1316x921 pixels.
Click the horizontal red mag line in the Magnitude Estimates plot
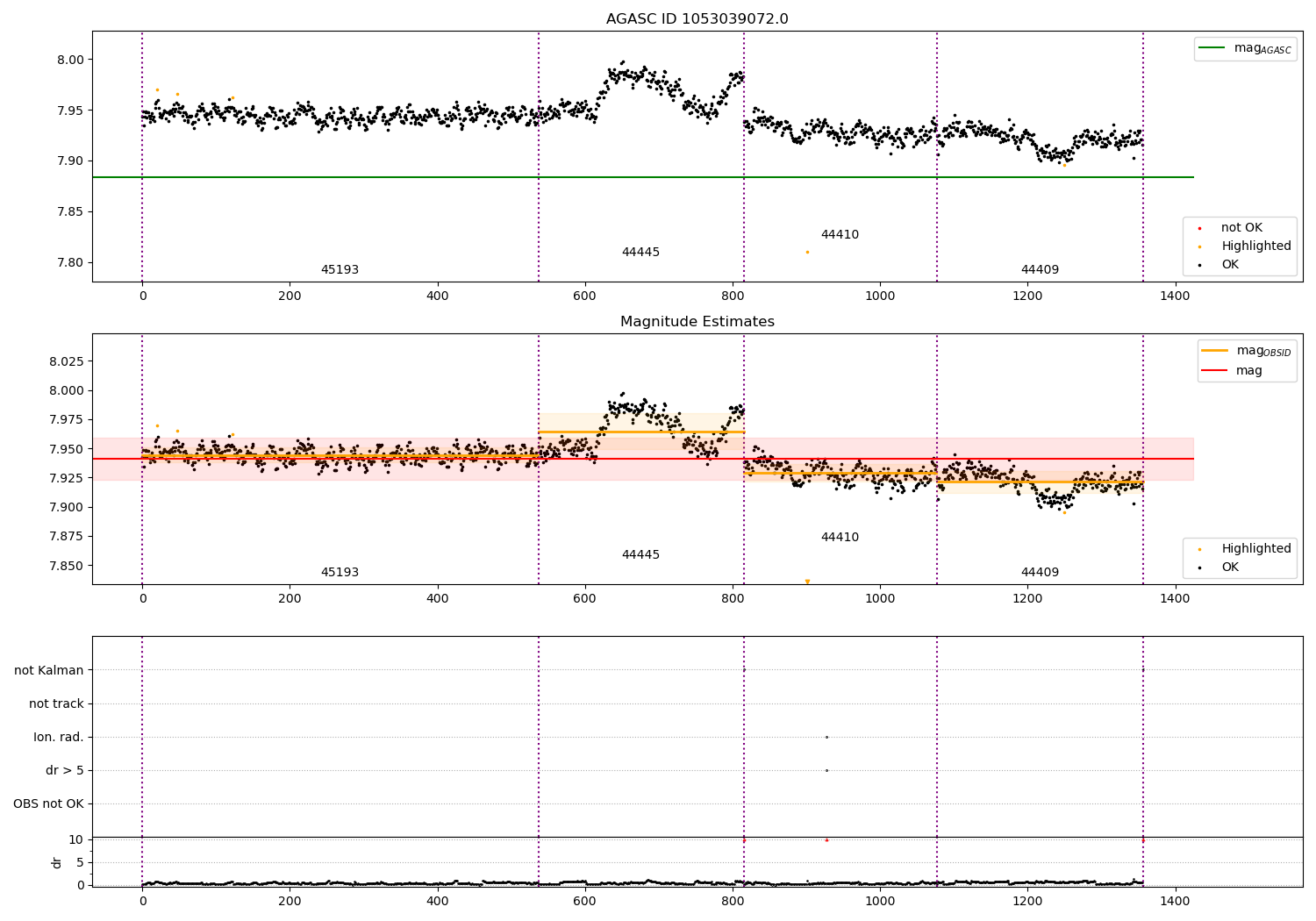click(642, 459)
